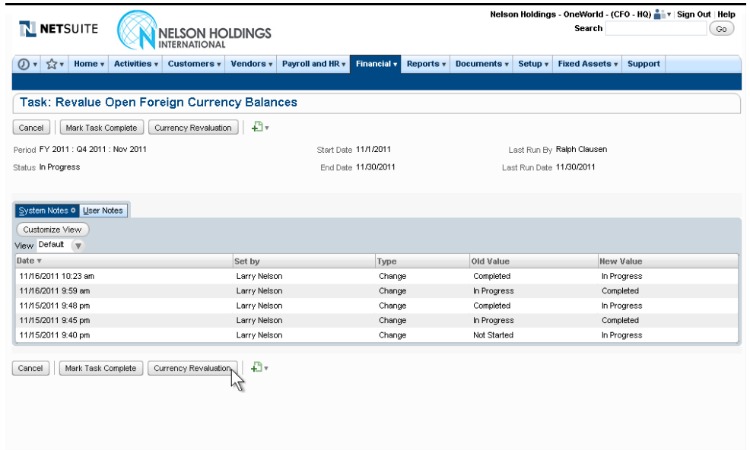This screenshot has width=750, height=450.
Task: Click the Start Date value 11/1/2011
Action: pos(373,149)
